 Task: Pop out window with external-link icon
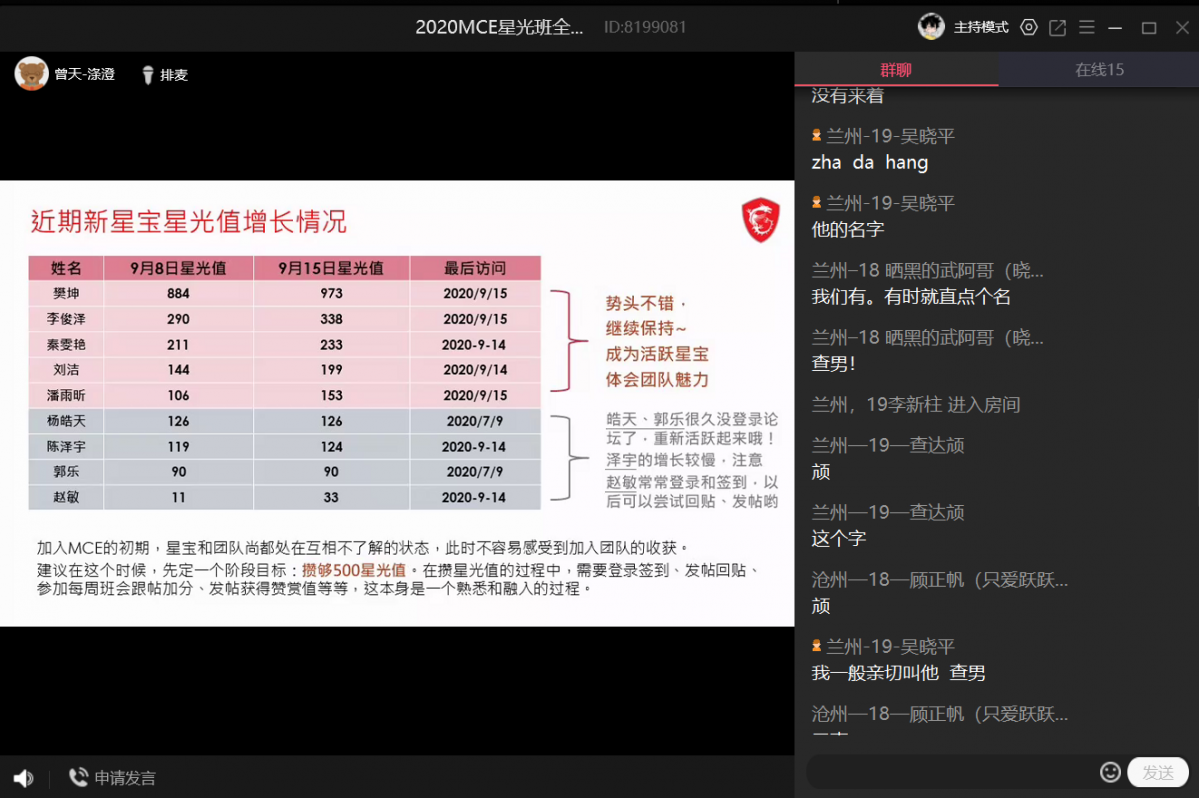click(x=1057, y=27)
